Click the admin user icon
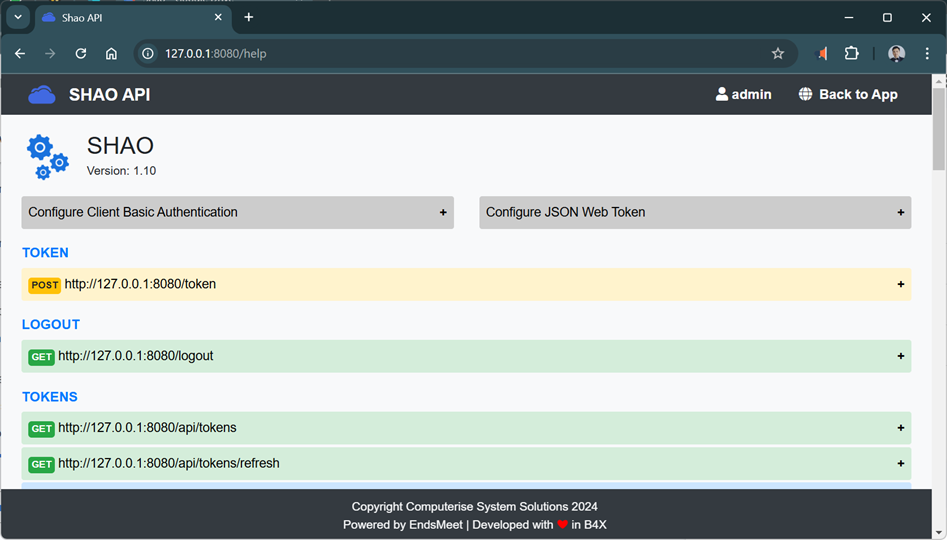Image resolution: width=947 pixels, height=540 pixels. (x=722, y=94)
